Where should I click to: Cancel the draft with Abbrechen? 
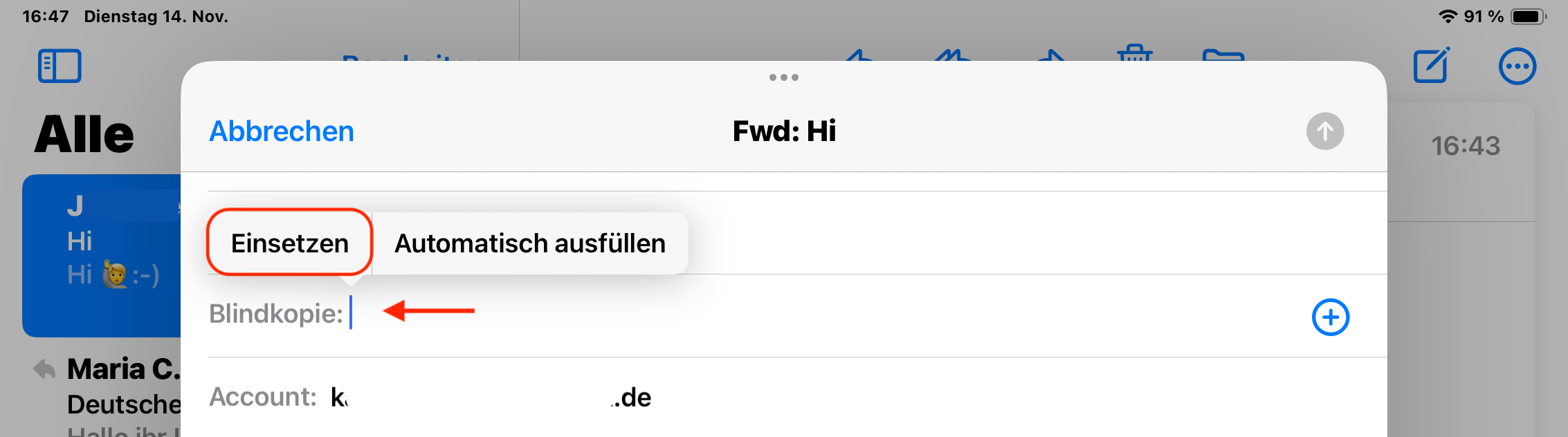(x=282, y=131)
